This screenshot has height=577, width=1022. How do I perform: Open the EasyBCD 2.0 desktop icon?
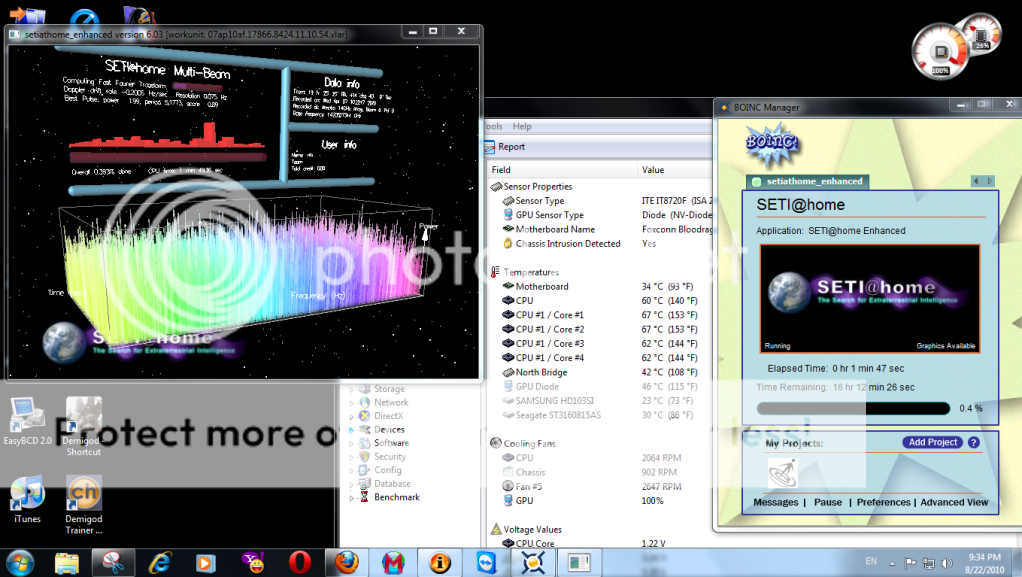coord(27,417)
